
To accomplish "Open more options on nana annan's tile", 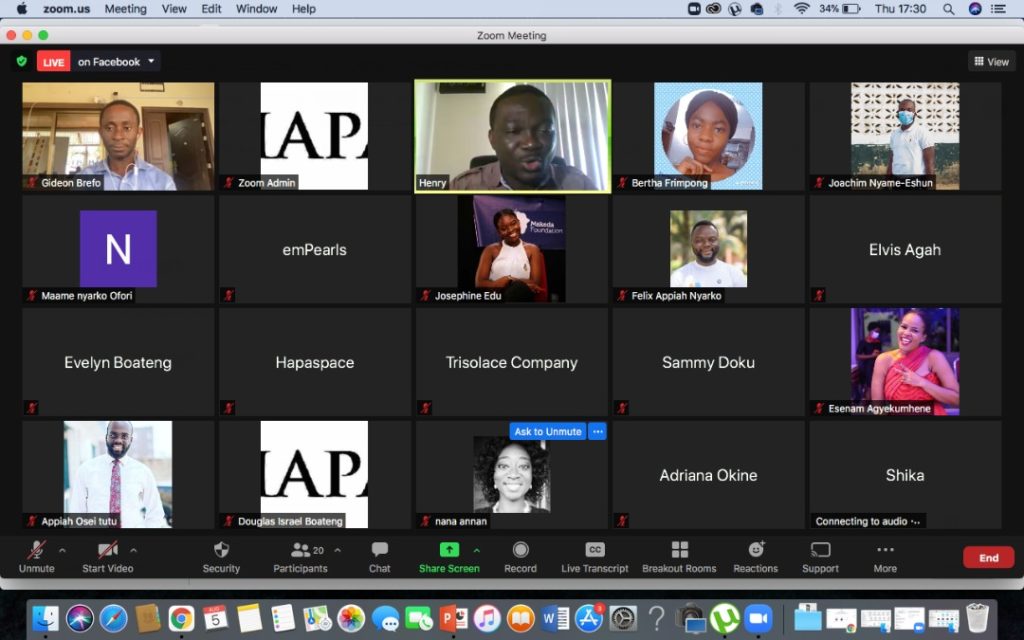I will tap(598, 432).
